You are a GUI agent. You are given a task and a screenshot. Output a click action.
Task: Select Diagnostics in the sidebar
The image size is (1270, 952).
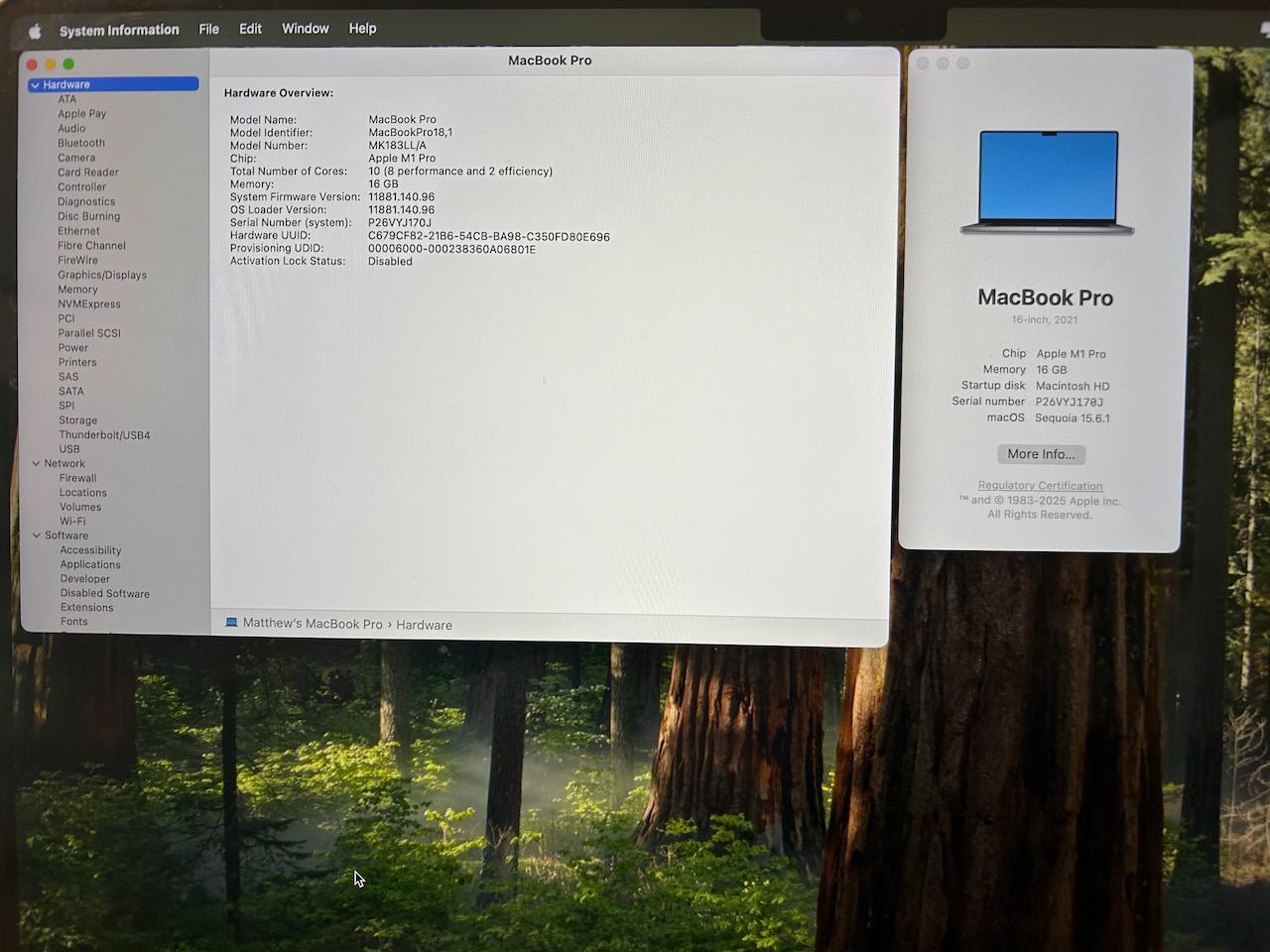[x=86, y=201]
